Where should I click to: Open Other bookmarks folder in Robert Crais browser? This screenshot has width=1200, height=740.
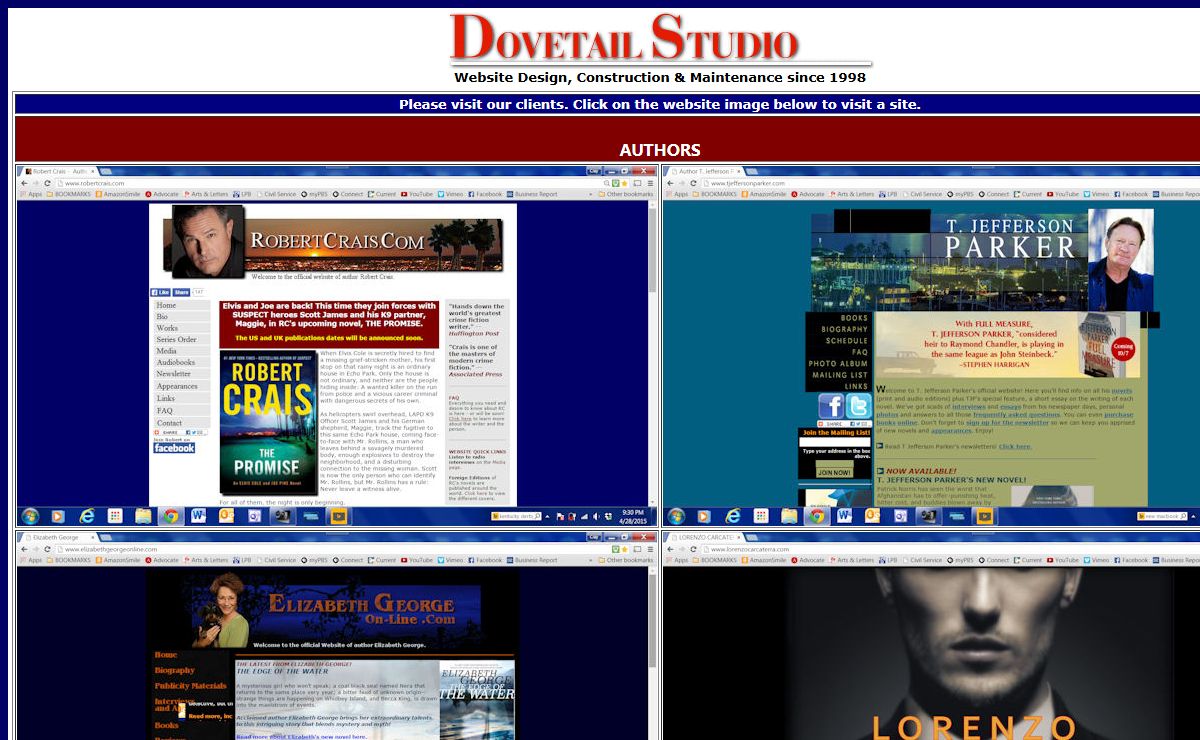coord(626,194)
